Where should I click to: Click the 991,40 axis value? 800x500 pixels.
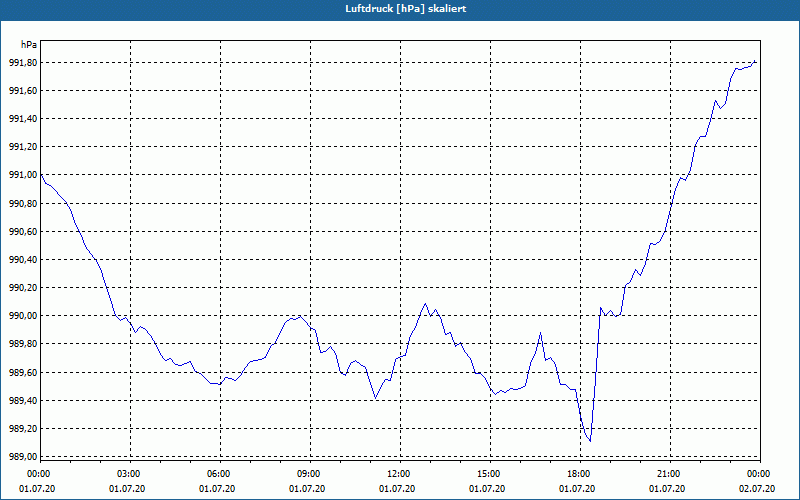[x=23, y=119]
